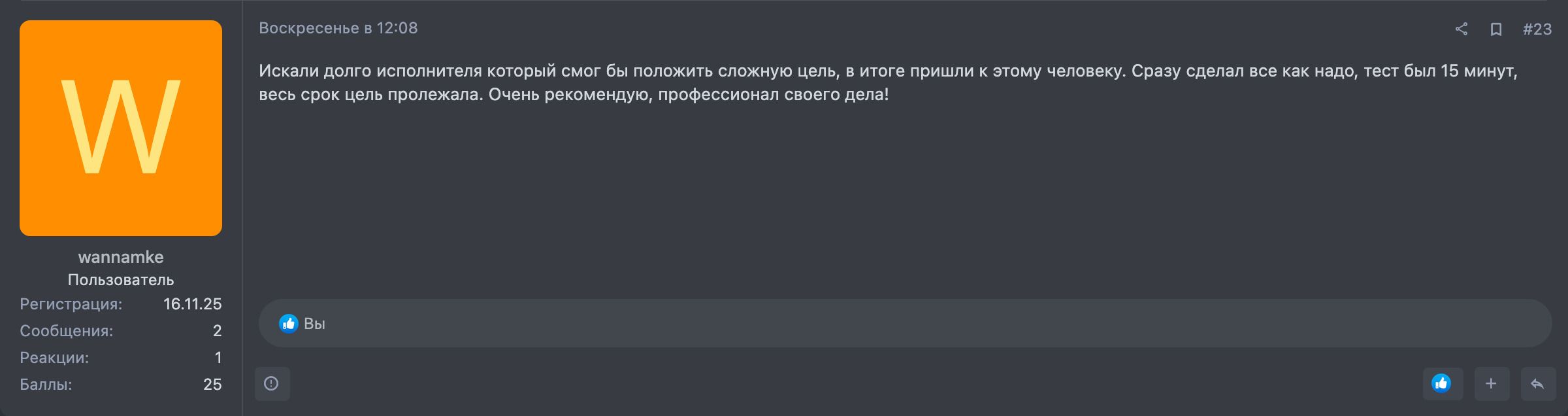Click the reactions count value 1

[x=218, y=358]
